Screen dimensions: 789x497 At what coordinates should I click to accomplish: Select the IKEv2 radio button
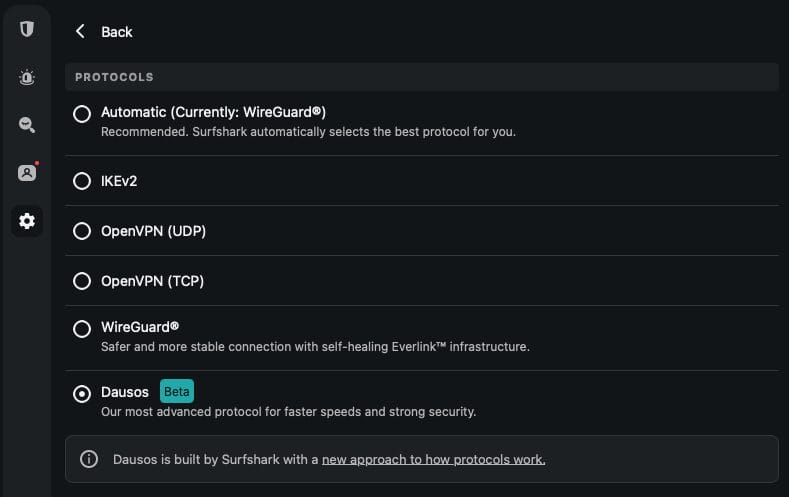coord(82,181)
